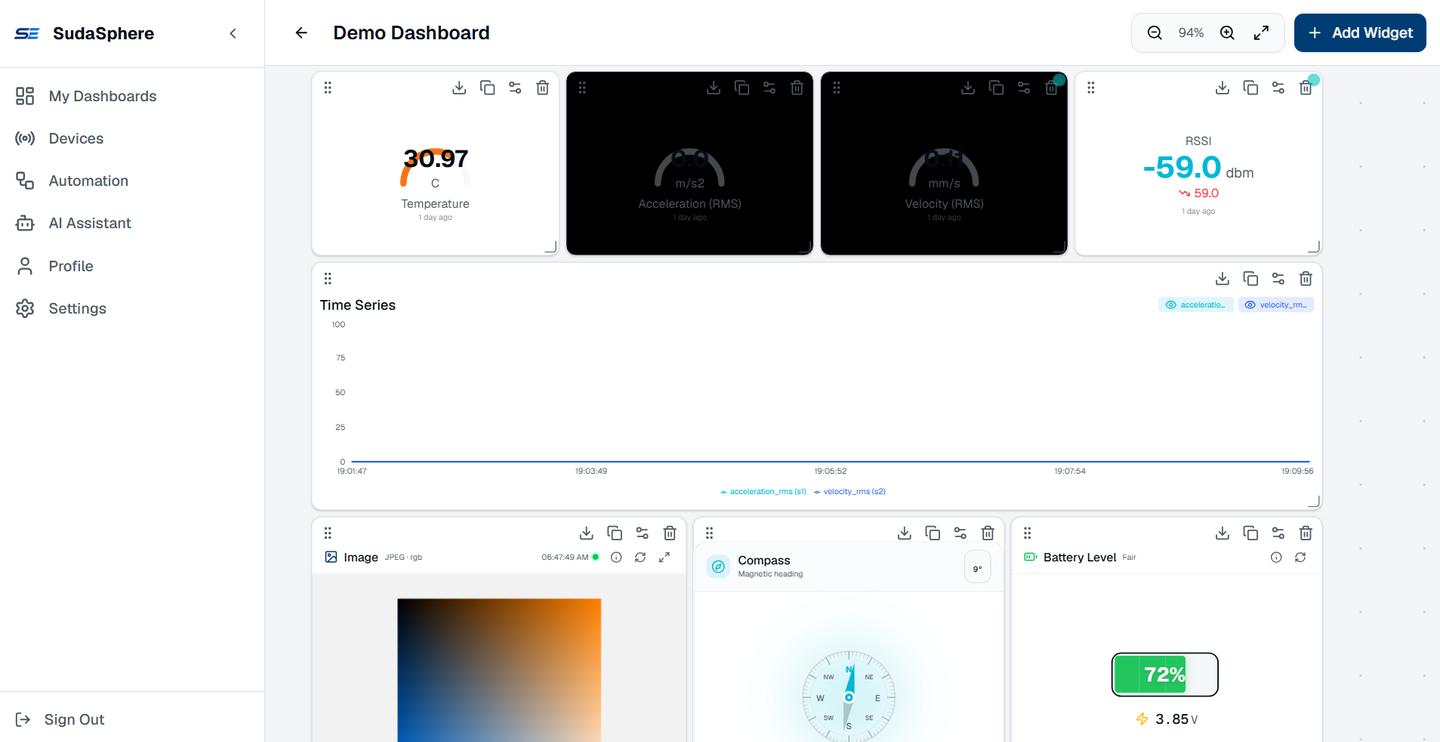1440x742 pixels.
Task: Click the Add Widget button
Action: 1360,33
